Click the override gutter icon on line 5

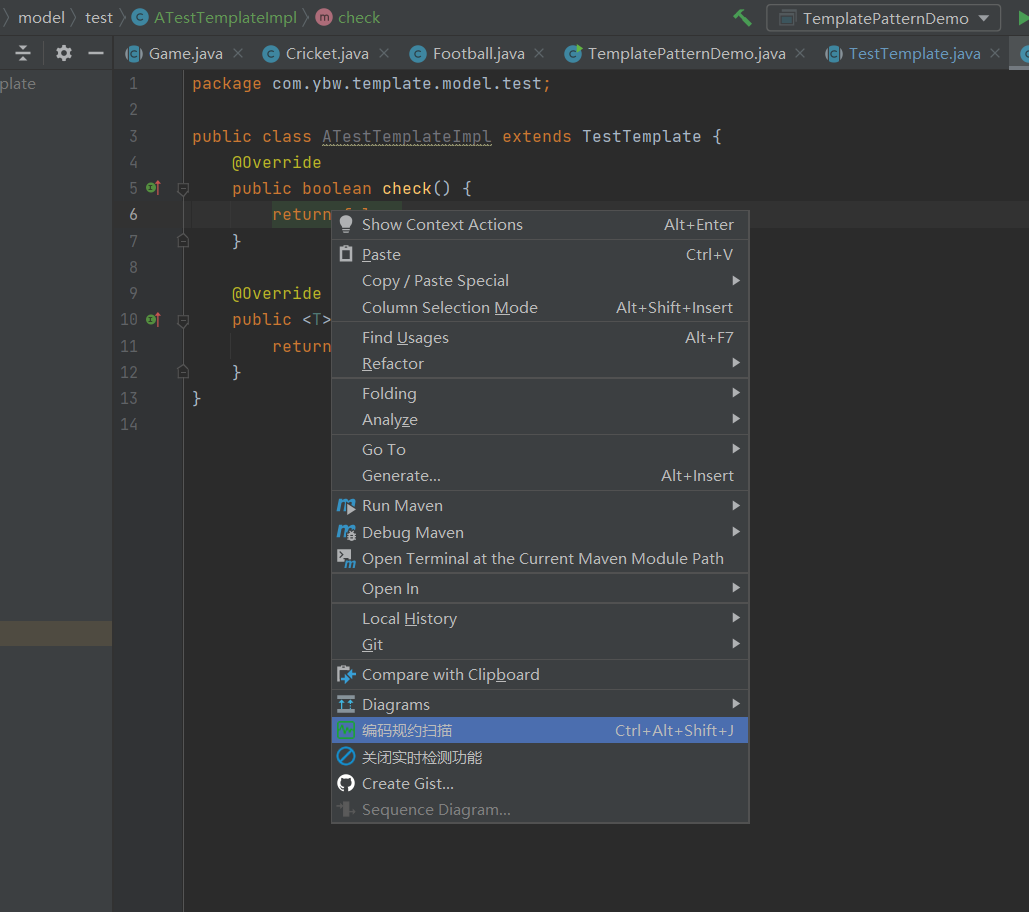154,188
